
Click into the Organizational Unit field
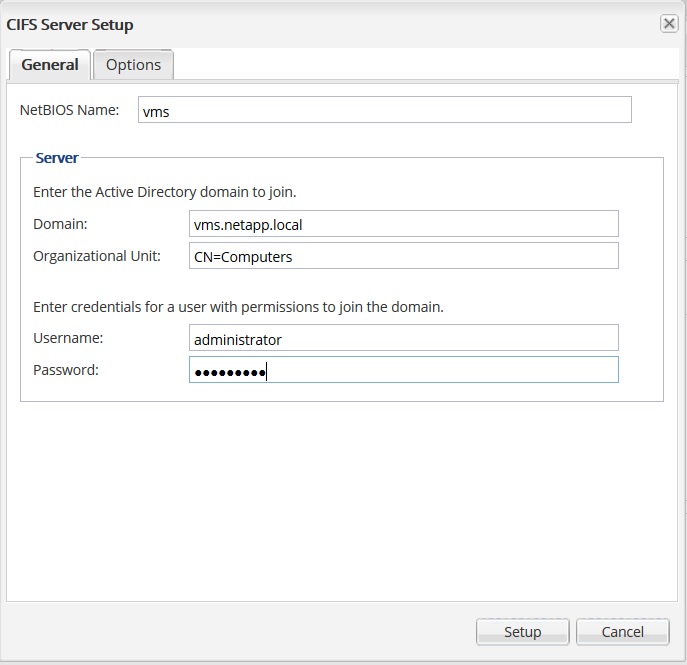click(403, 257)
